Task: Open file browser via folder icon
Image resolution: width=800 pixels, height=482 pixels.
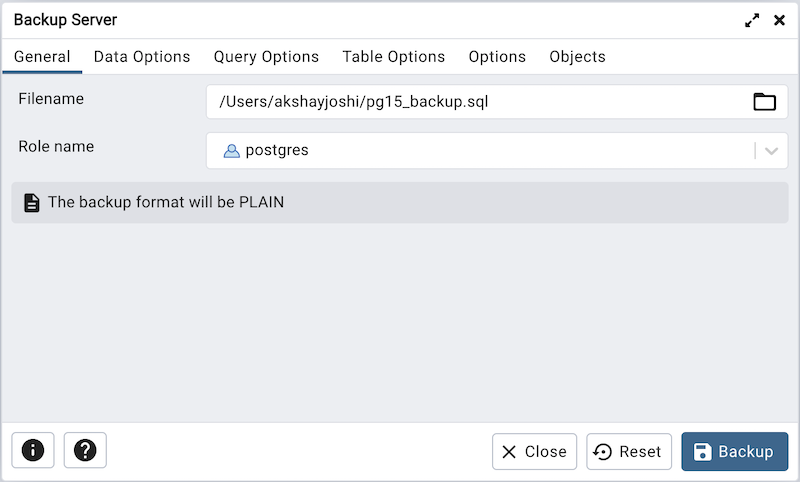Action: coord(764,101)
